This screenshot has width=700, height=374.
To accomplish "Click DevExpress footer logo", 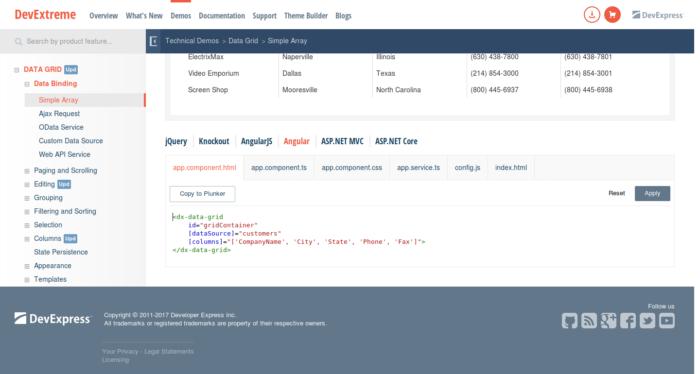I will point(52,319).
